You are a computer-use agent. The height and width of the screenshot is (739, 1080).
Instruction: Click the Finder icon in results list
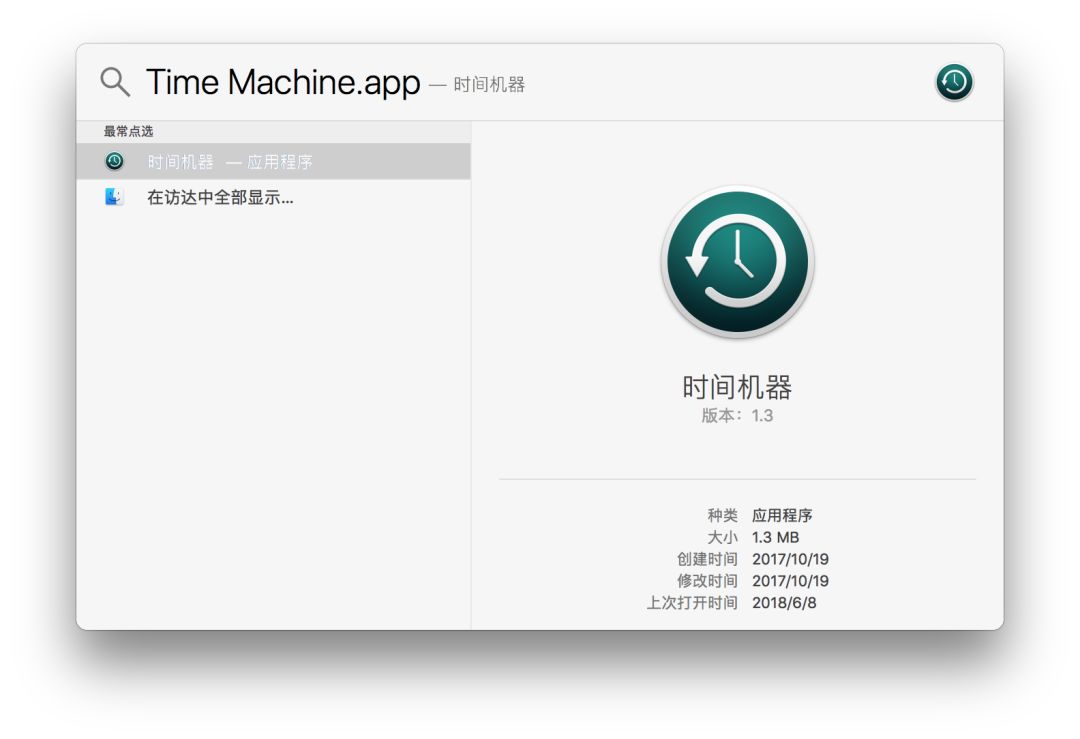point(115,197)
